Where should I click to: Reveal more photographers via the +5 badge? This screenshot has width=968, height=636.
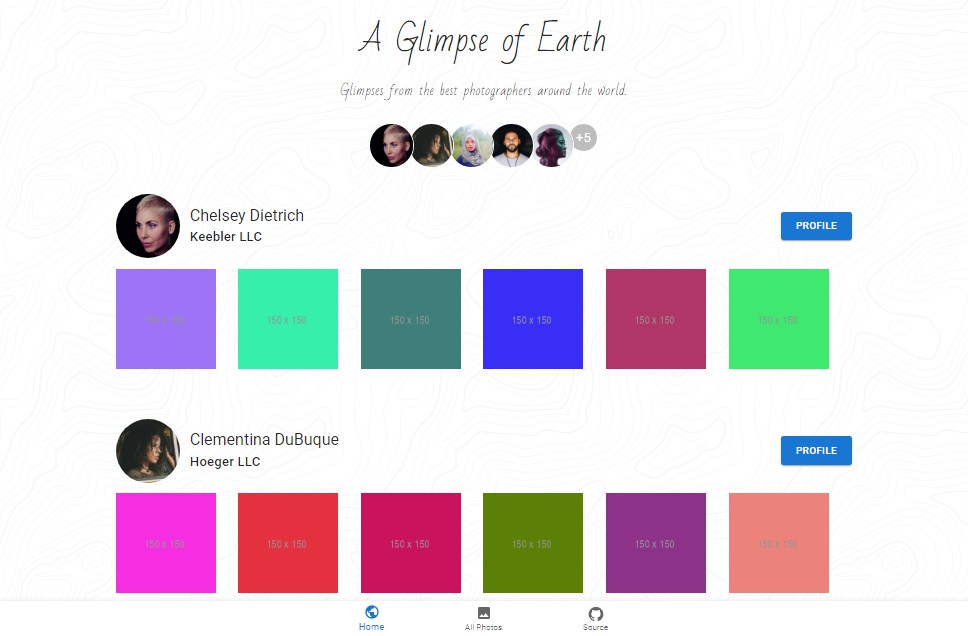point(584,138)
